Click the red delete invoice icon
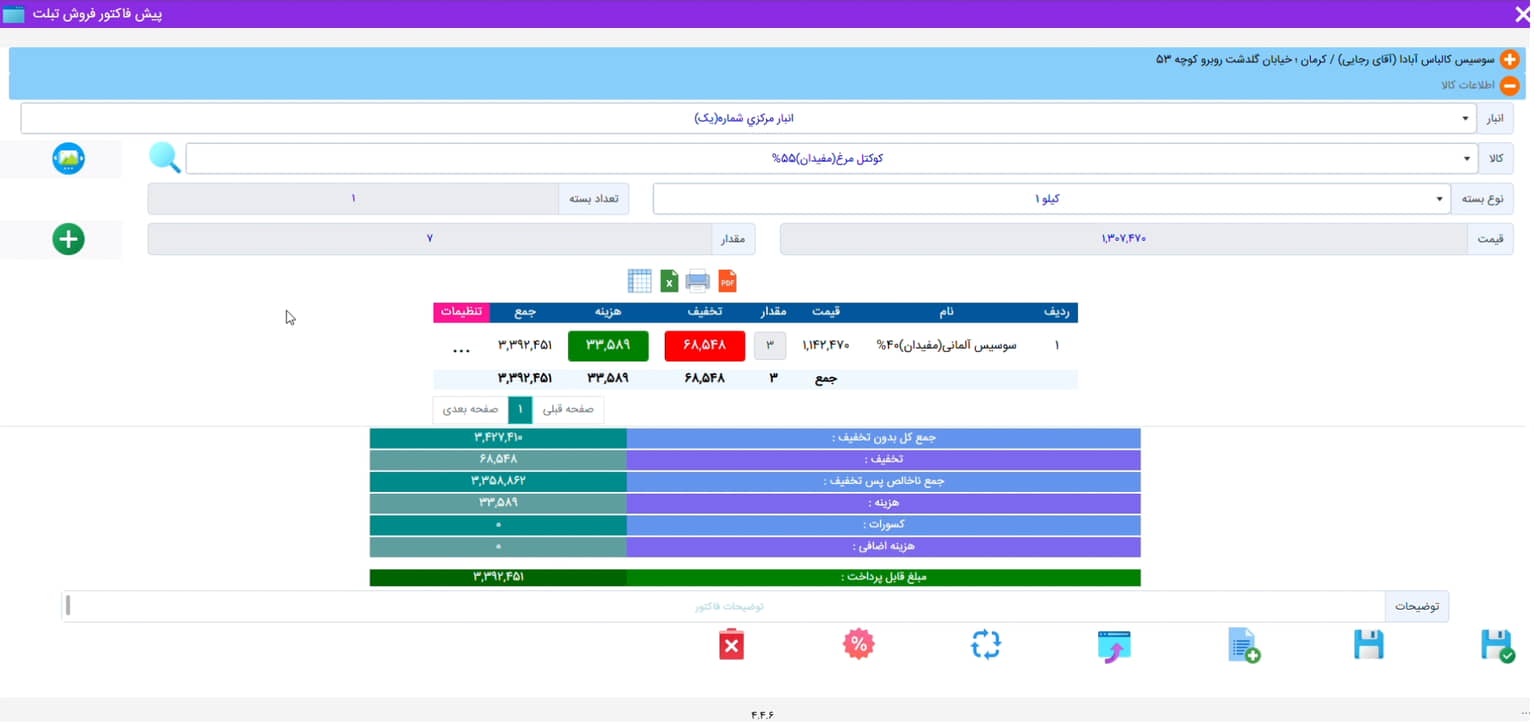Image resolution: width=1534 pixels, height=724 pixels. click(x=731, y=645)
